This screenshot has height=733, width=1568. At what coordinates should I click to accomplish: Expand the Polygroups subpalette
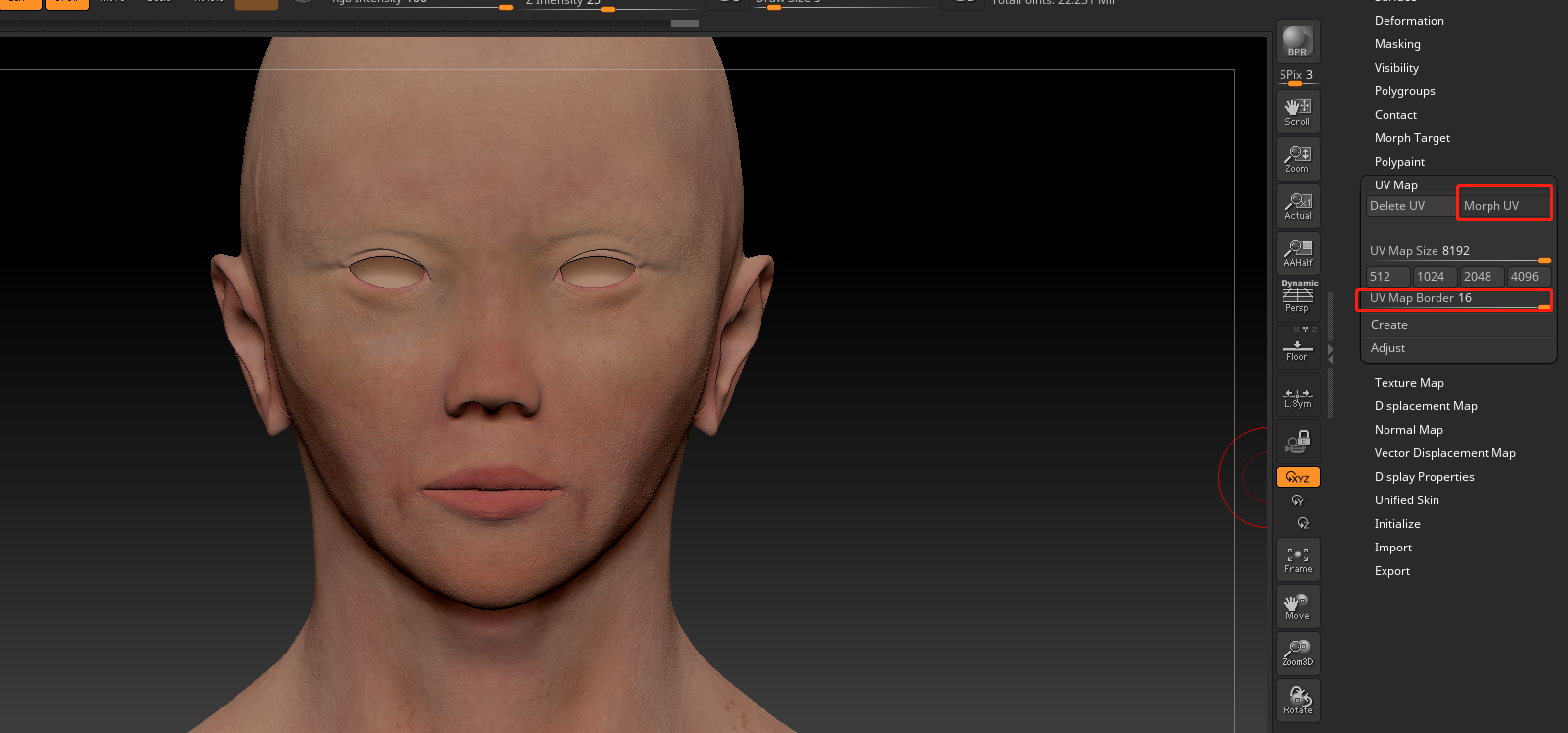pos(1404,91)
